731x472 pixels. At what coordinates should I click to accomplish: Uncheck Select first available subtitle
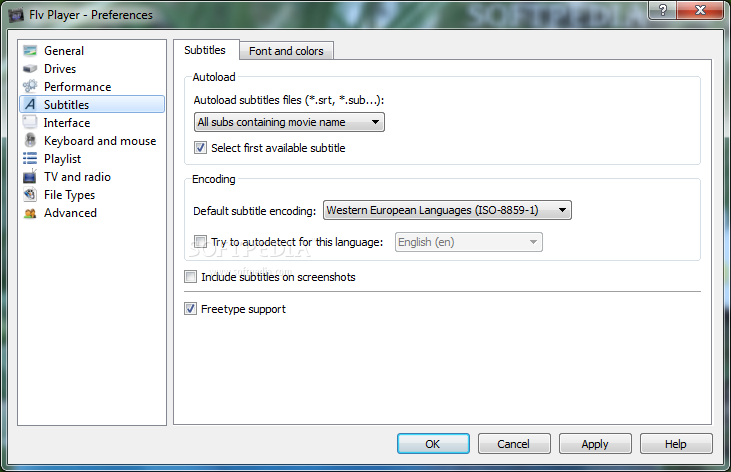(200, 148)
